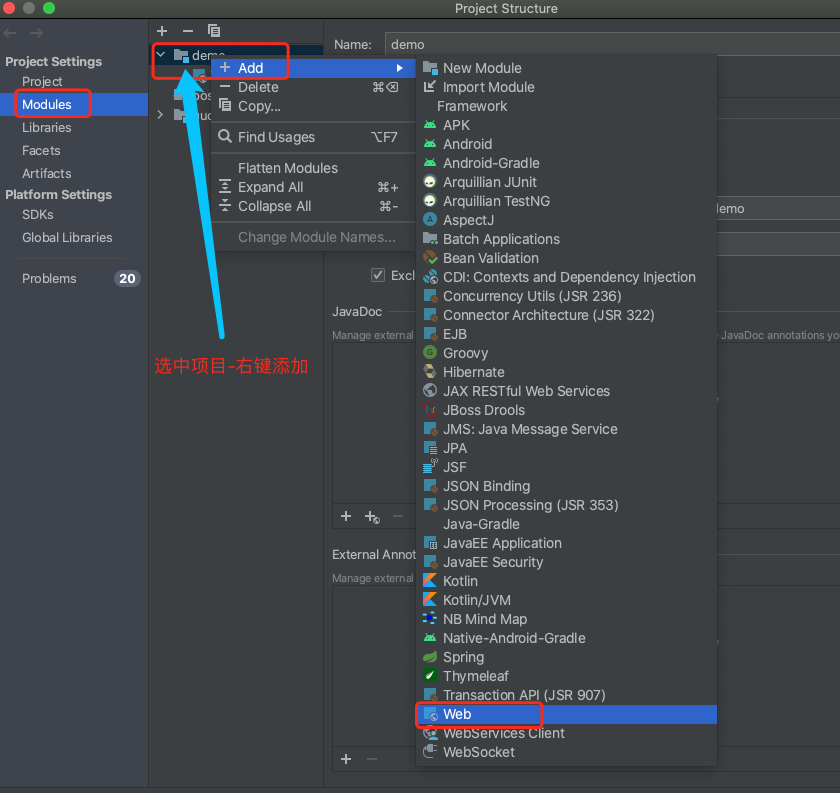
Task: Click the forward navigation arrow
Action: tap(36, 33)
